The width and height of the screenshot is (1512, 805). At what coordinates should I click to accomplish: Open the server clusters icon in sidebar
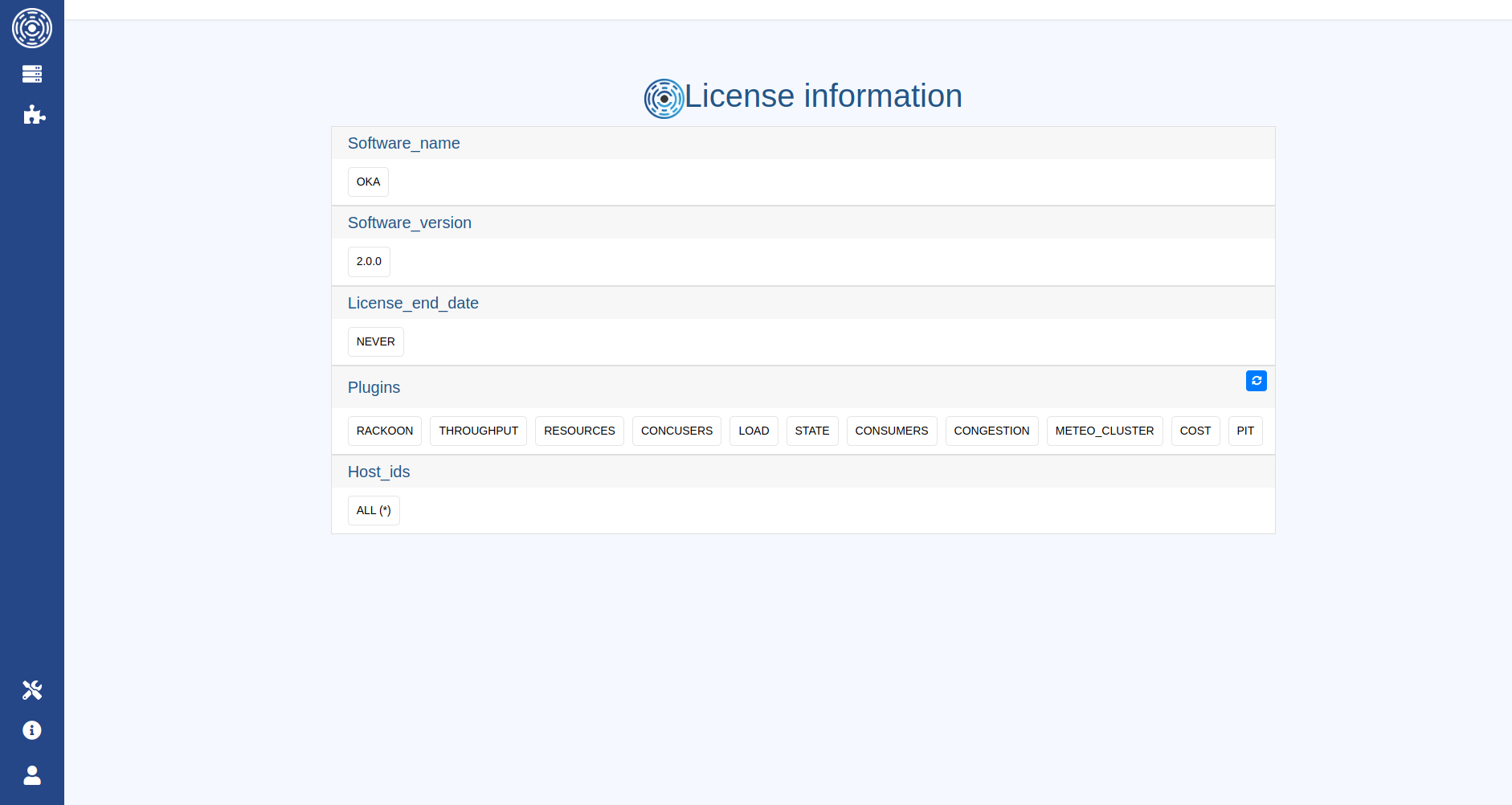32,74
